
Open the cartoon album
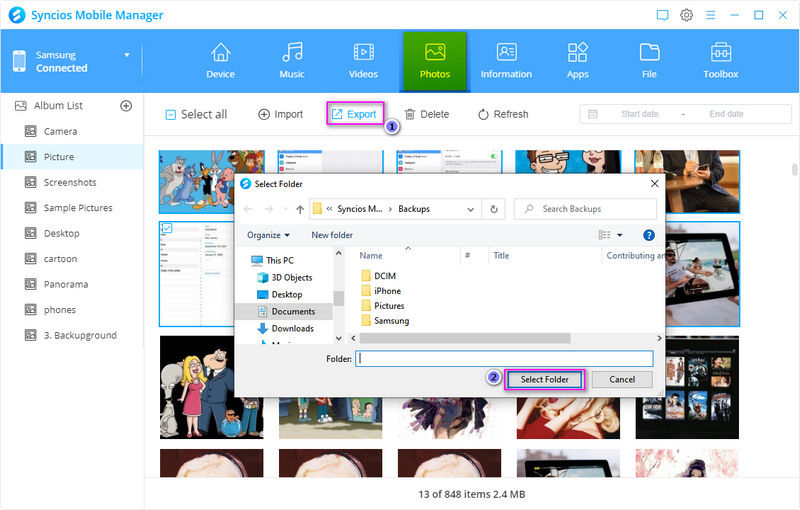(x=71, y=259)
